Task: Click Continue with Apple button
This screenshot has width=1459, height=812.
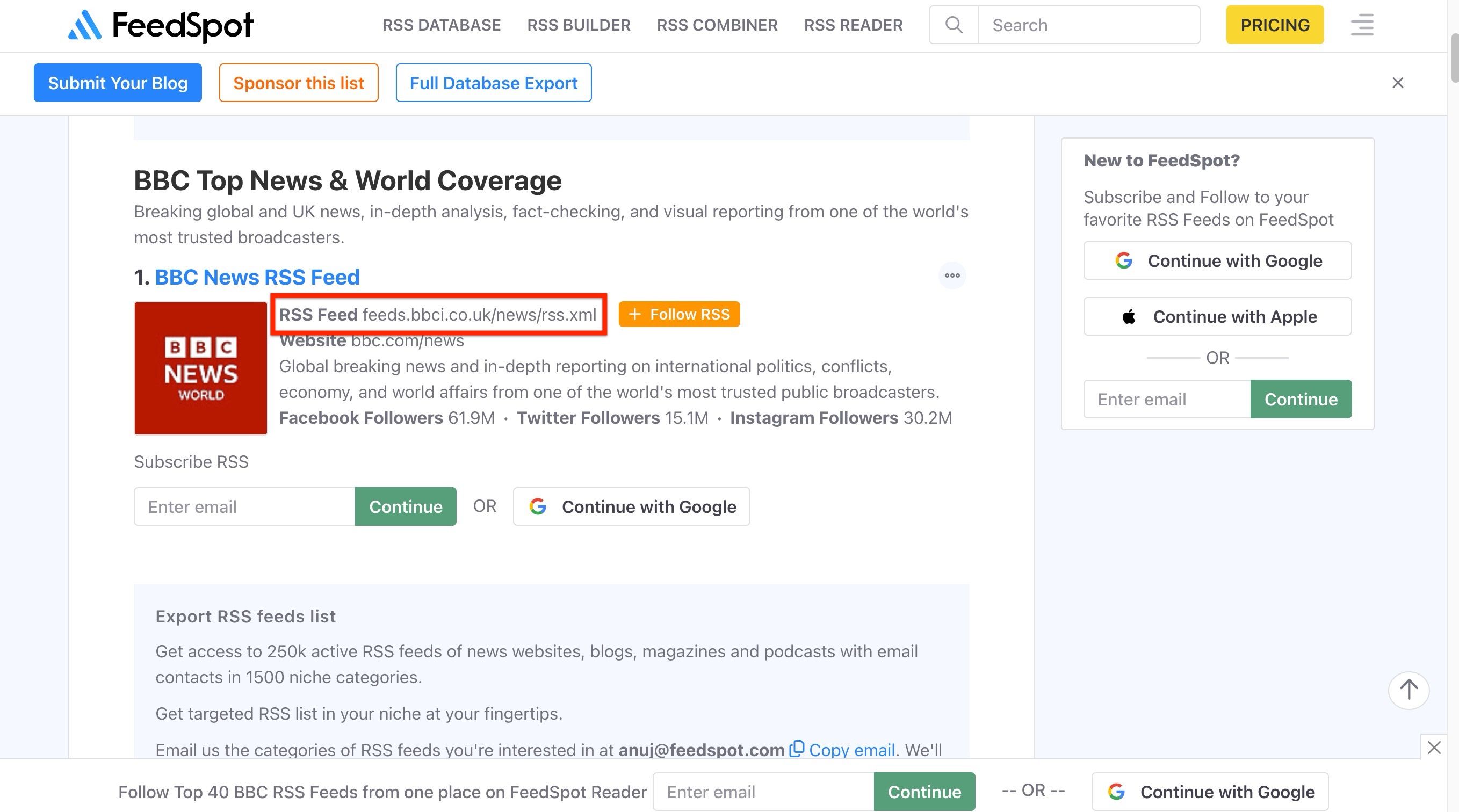Action: point(1217,316)
